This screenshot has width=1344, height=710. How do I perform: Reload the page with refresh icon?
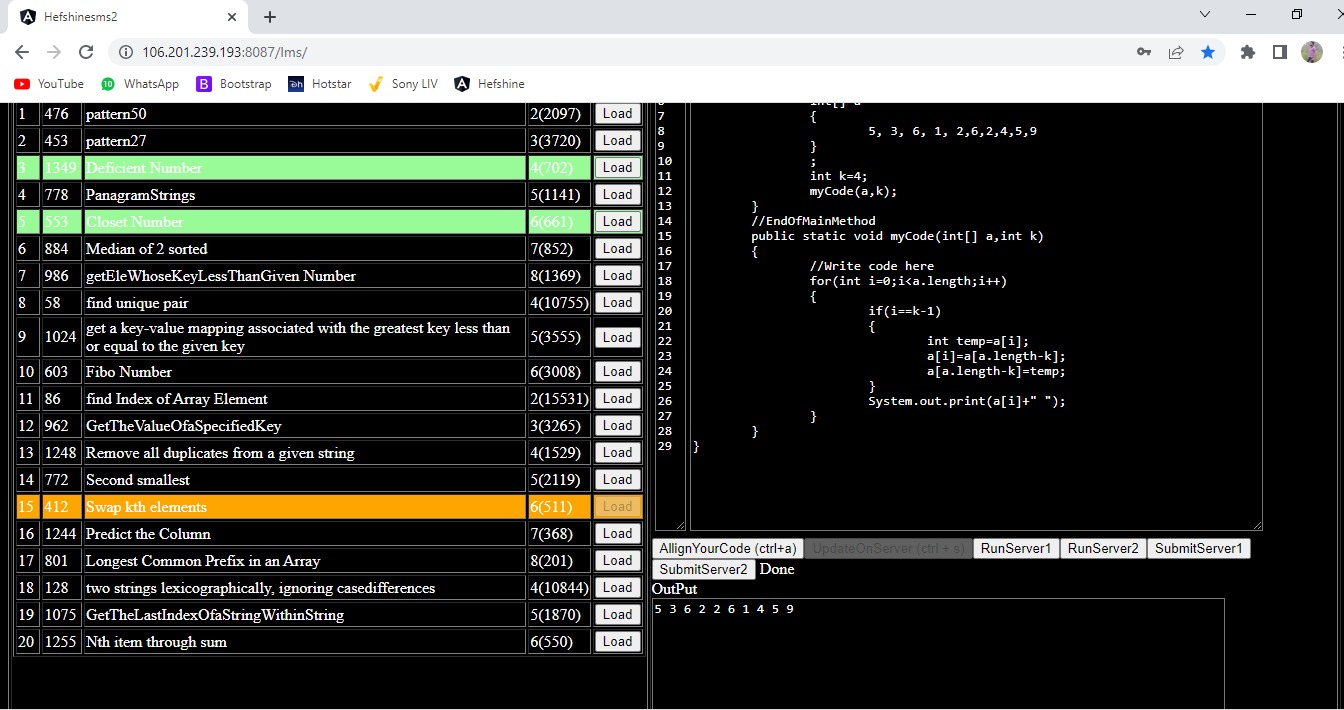86,52
